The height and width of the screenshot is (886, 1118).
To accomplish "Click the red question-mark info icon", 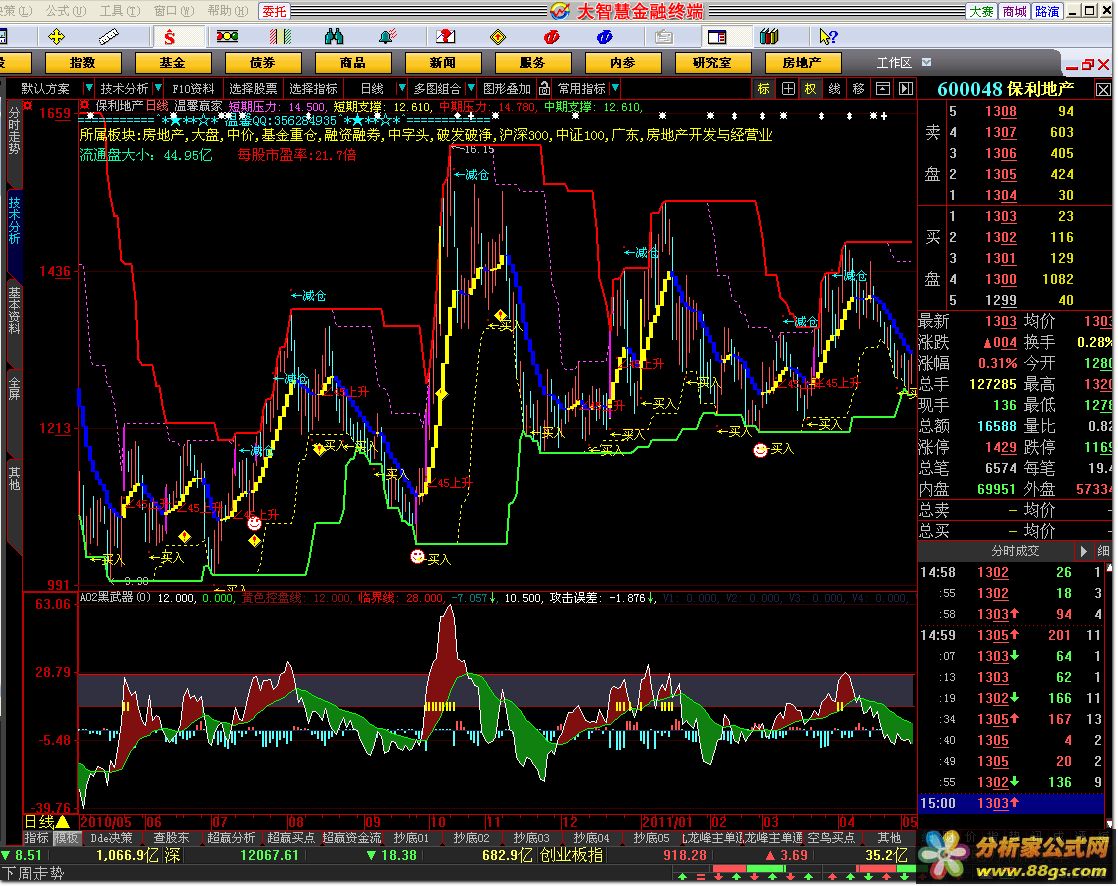I will 445,36.
